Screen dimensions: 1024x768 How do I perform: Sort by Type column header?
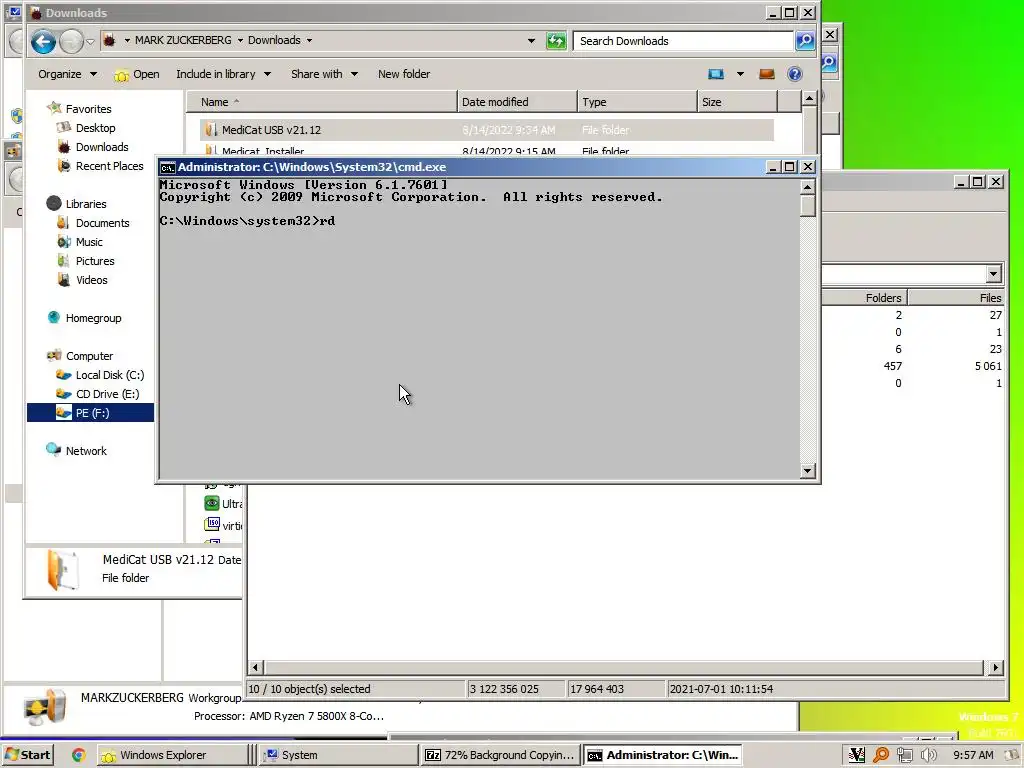(637, 102)
